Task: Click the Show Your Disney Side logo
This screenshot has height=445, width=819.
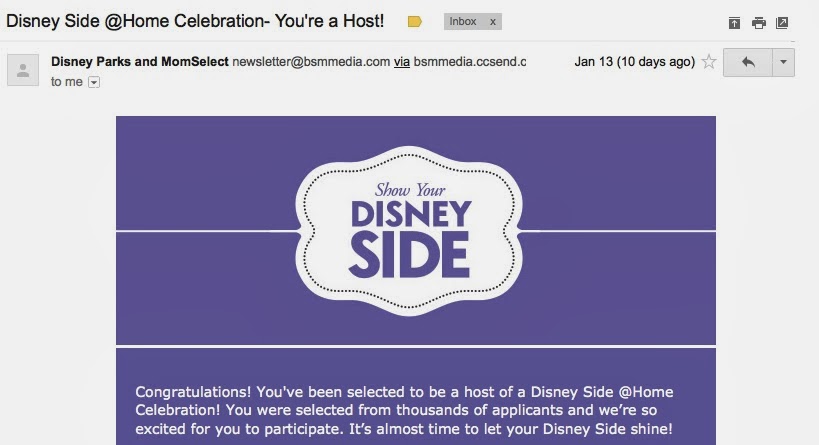Action: 410,231
